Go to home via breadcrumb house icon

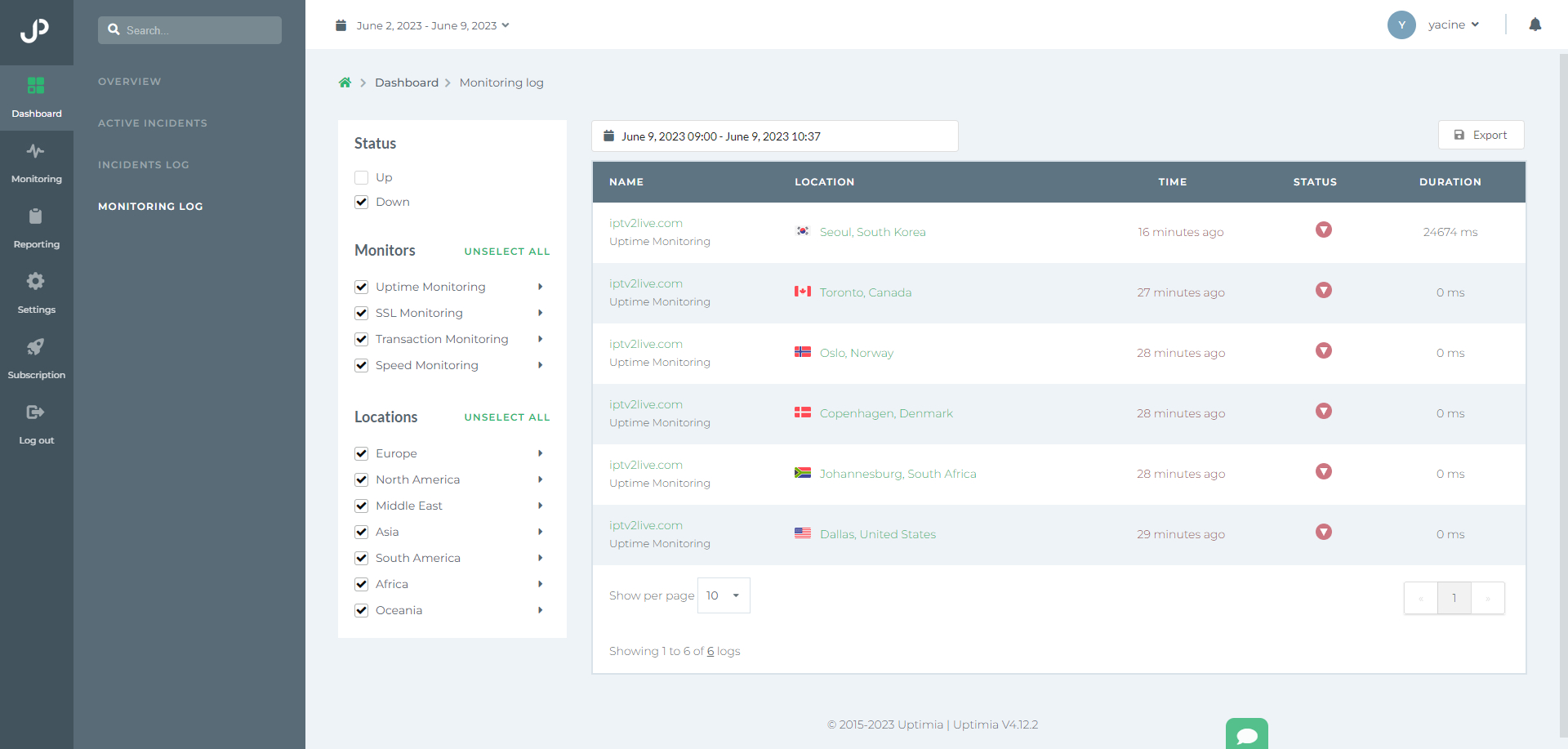point(345,82)
